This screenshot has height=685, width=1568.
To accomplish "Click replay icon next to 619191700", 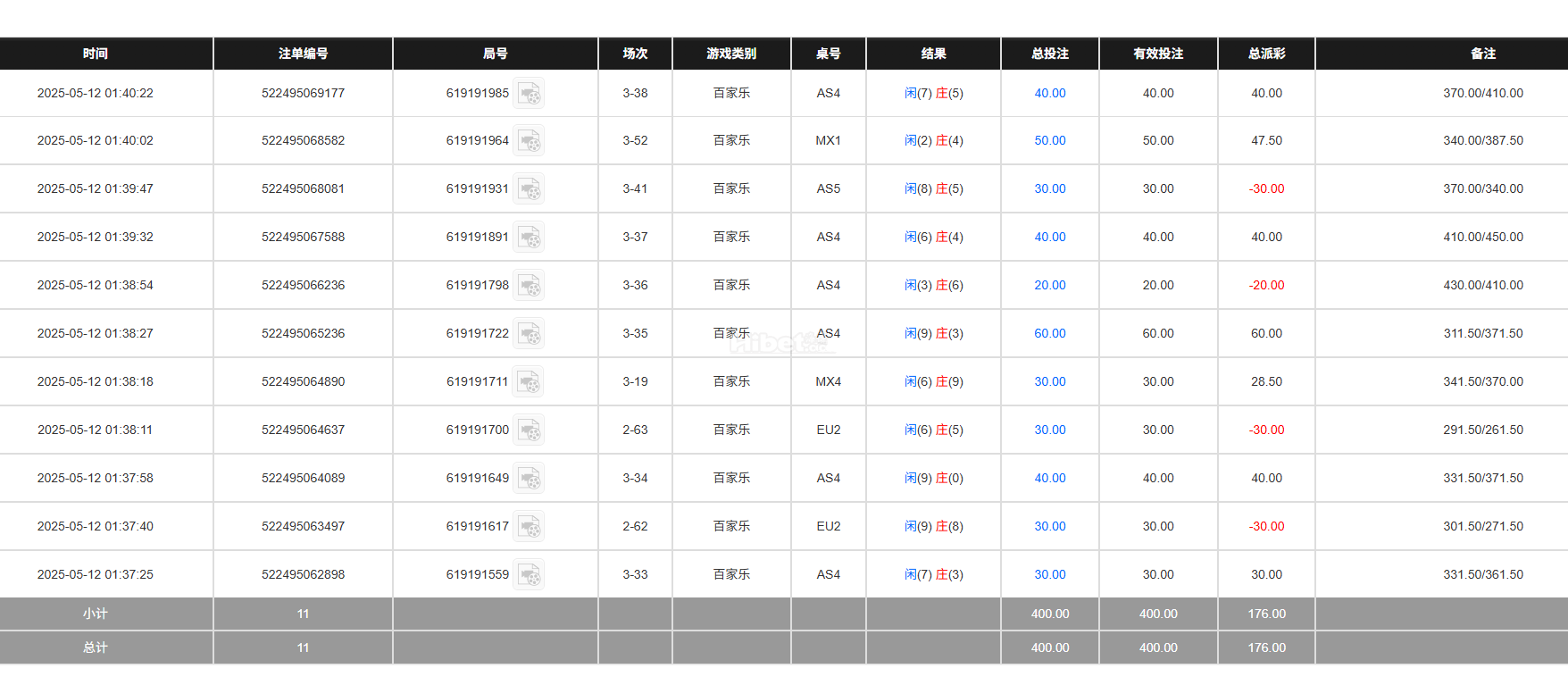I will pyautogui.click(x=529, y=430).
